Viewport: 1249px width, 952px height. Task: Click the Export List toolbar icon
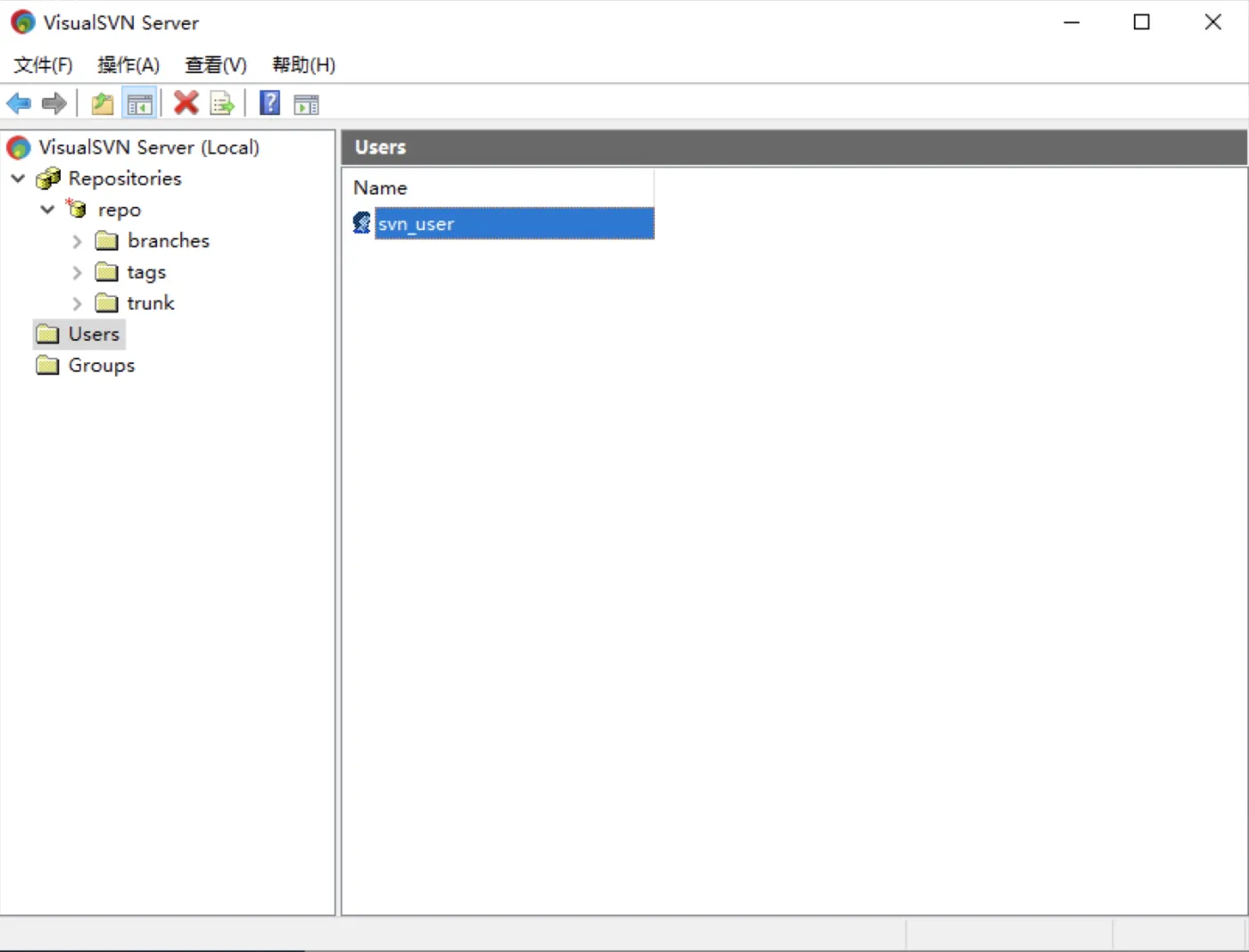[222, 103]
